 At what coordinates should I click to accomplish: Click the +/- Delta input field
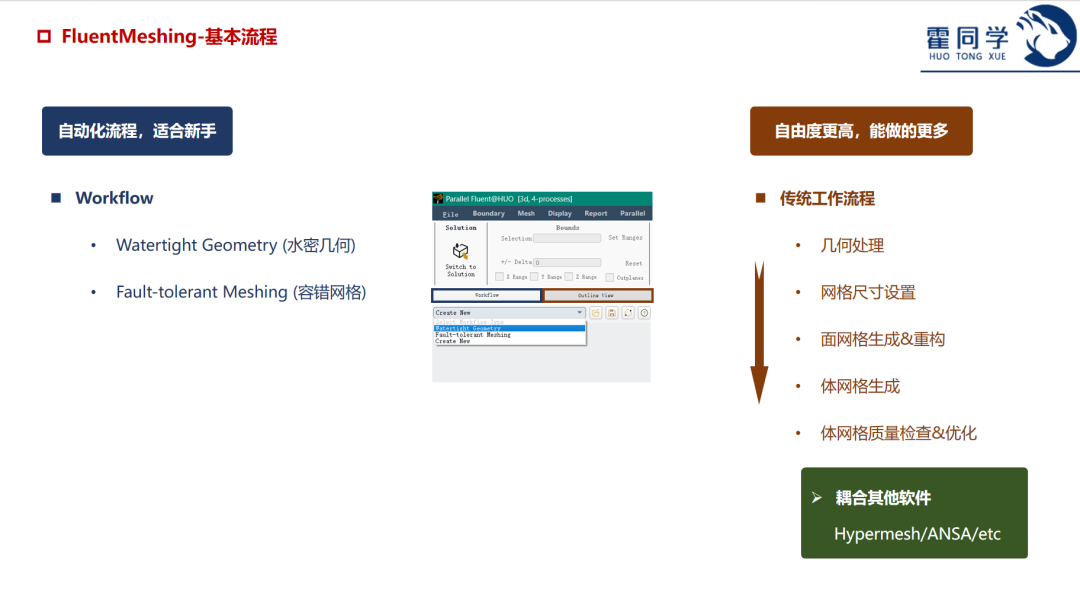point(568,262)
